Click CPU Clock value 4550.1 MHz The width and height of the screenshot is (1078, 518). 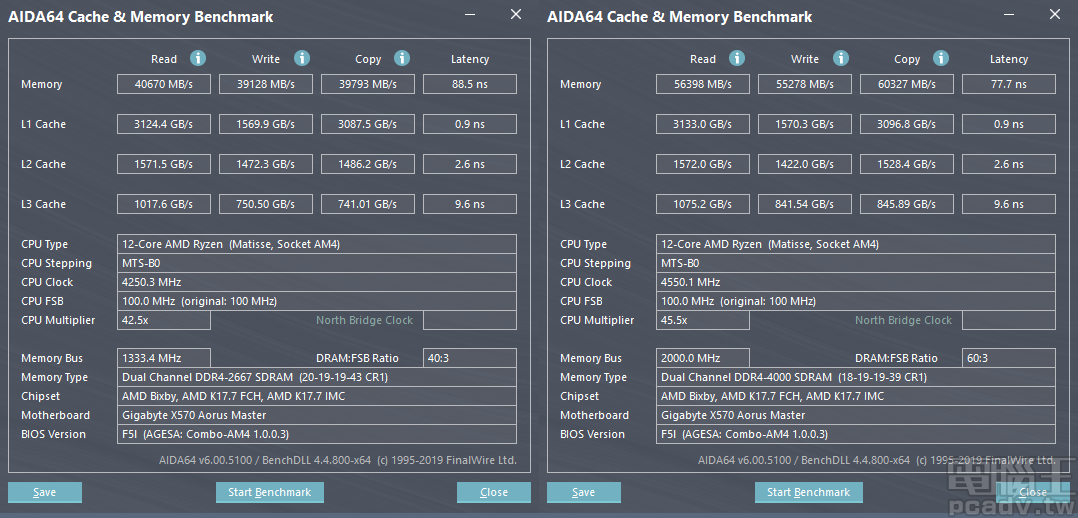[x=856, y=282]
